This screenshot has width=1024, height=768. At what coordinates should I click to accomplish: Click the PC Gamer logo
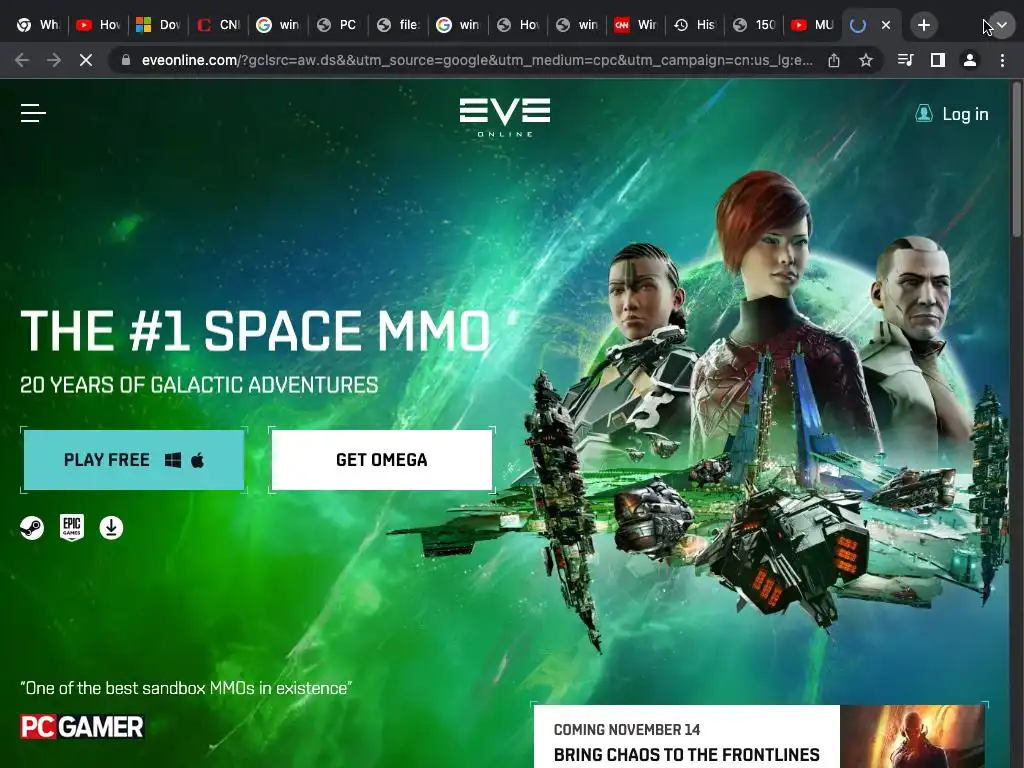click(82, 727)
